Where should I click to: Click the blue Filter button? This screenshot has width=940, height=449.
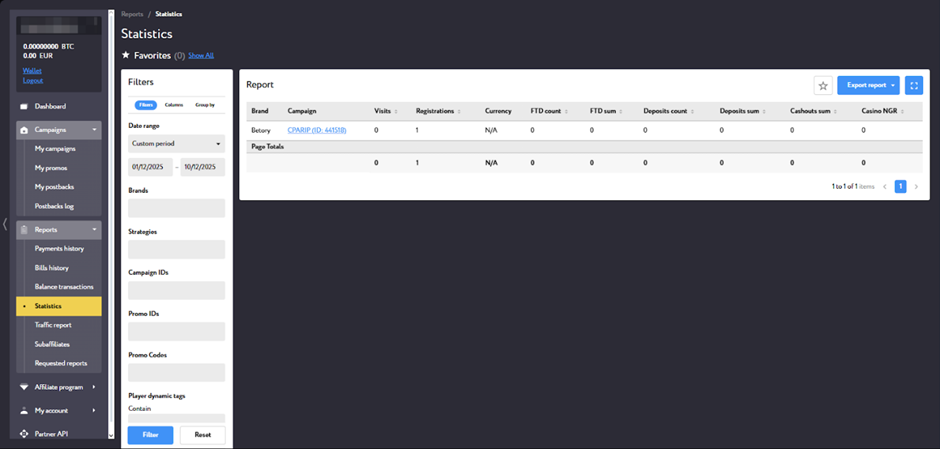(150, 435)
